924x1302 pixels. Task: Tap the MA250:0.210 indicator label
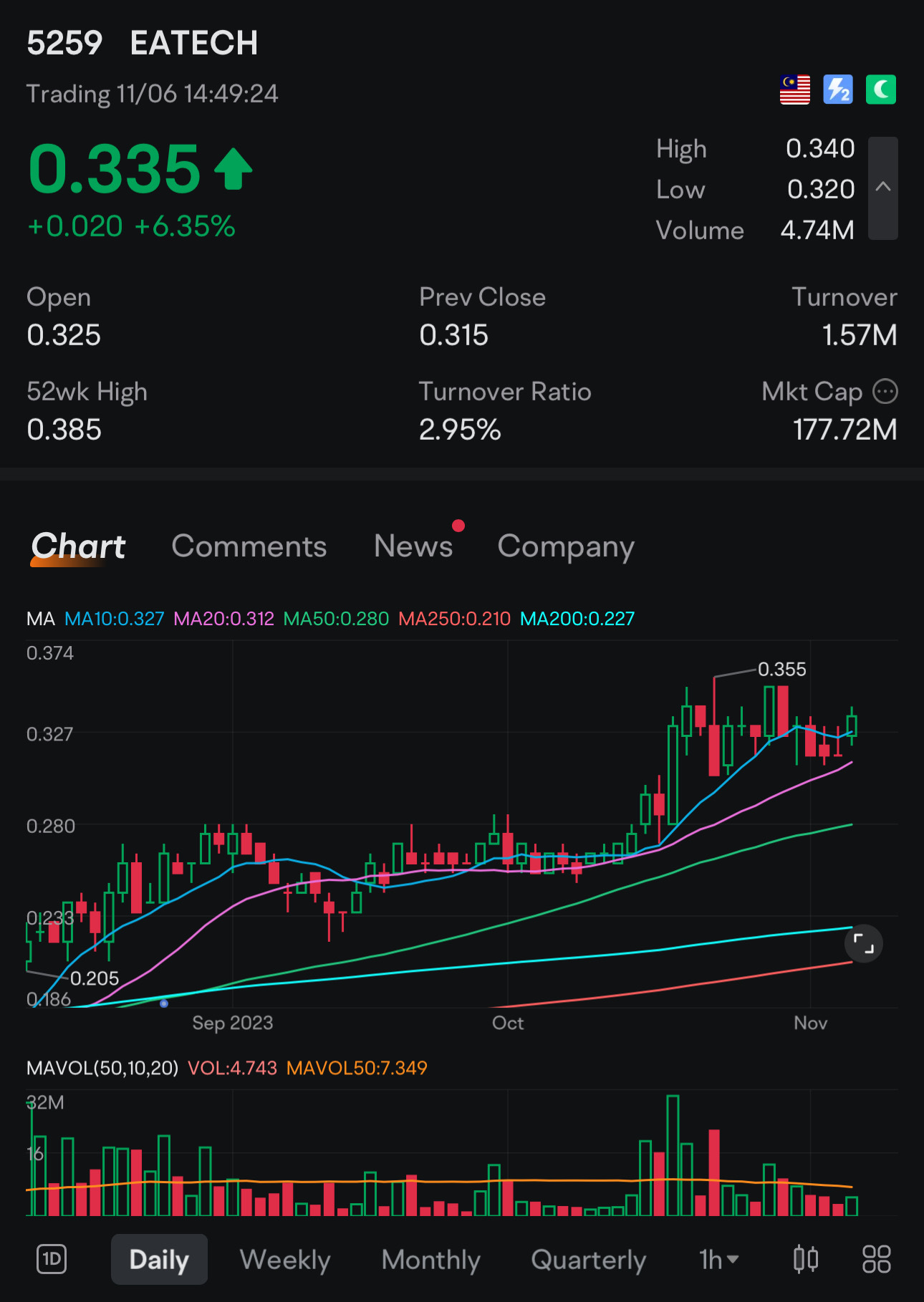pyautogui.click(x=454, y=619)
